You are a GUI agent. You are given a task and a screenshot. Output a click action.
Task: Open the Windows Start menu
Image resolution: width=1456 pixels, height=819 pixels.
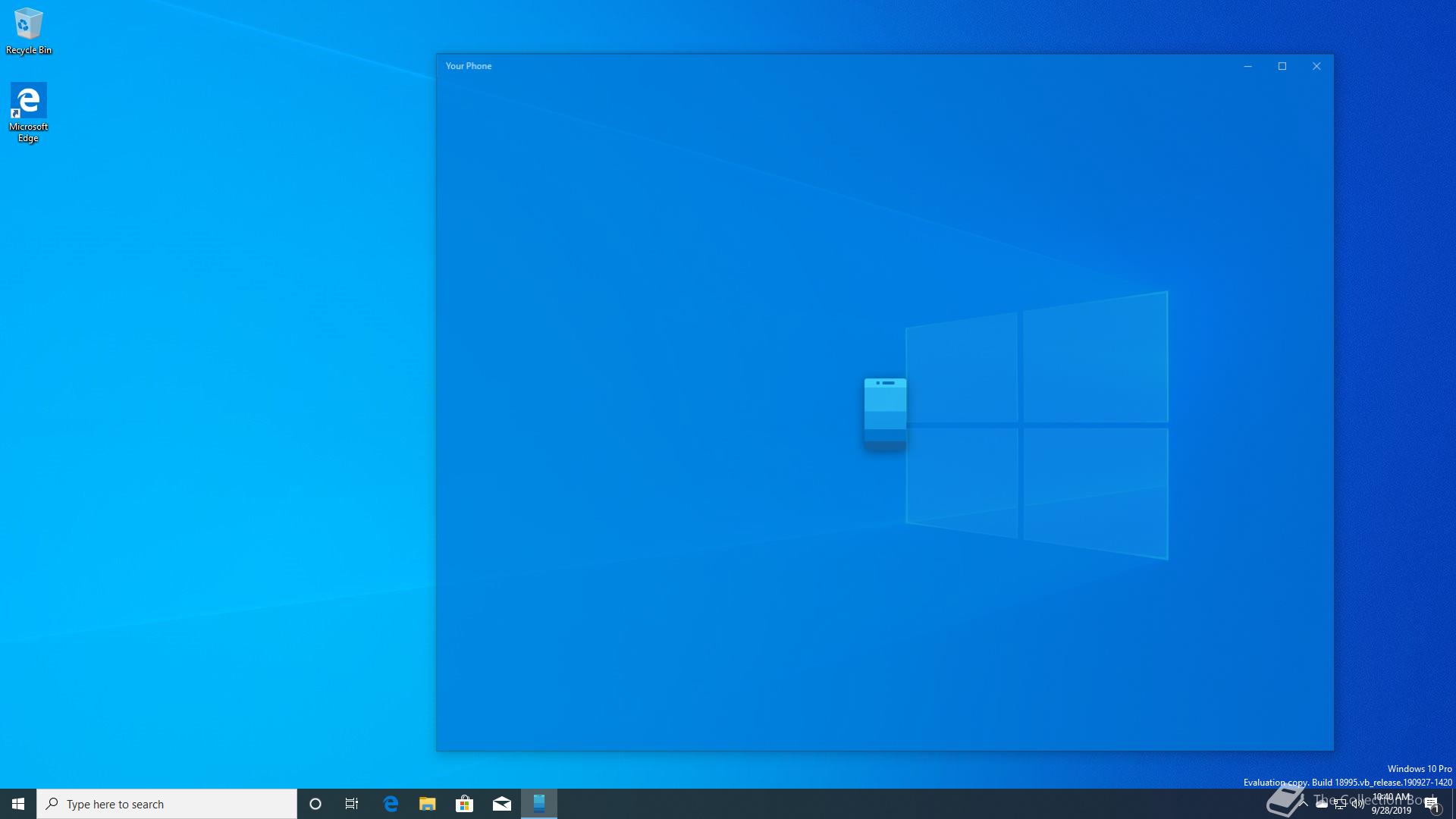coord(18,804)
